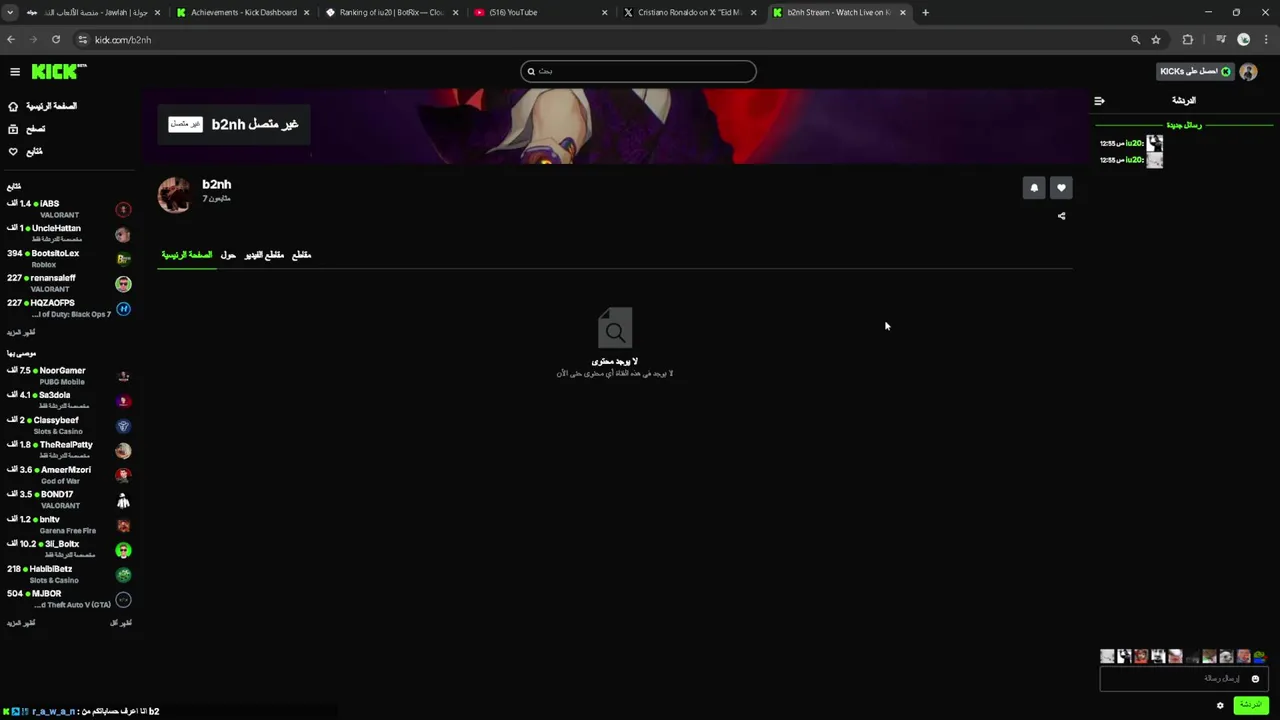Viewport: 1280px width, 720px height.
Task: Expand 'show more' under followed channels
Action: pos(21,332)
